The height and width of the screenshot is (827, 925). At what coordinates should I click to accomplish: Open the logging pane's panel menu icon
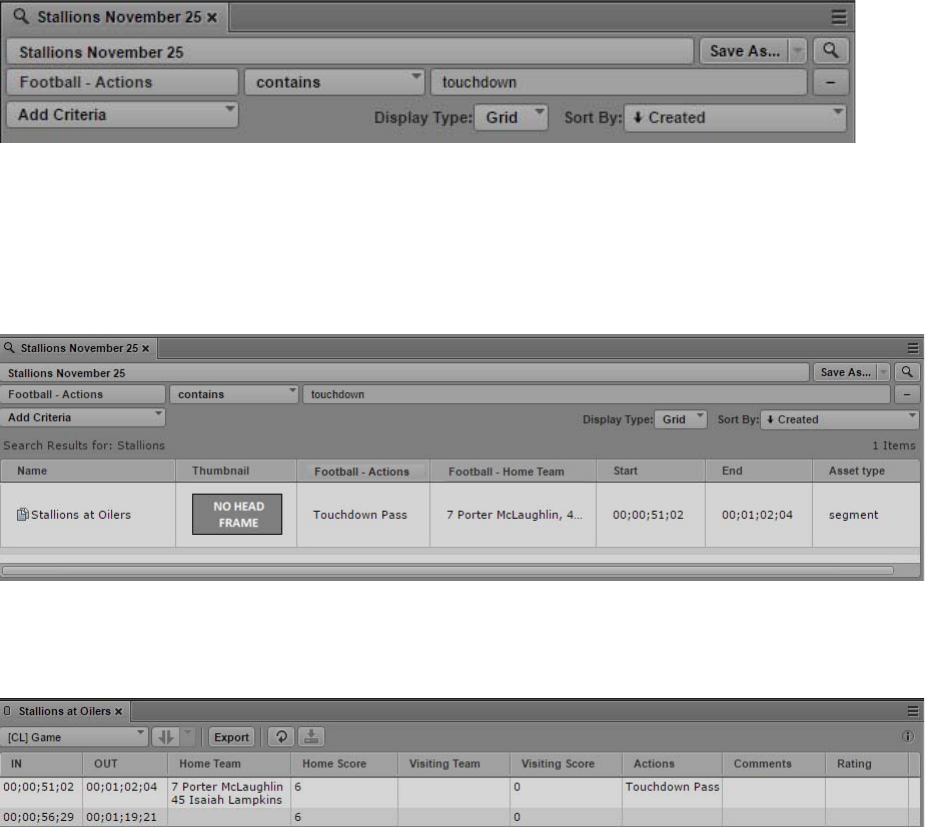coord(913,711)
